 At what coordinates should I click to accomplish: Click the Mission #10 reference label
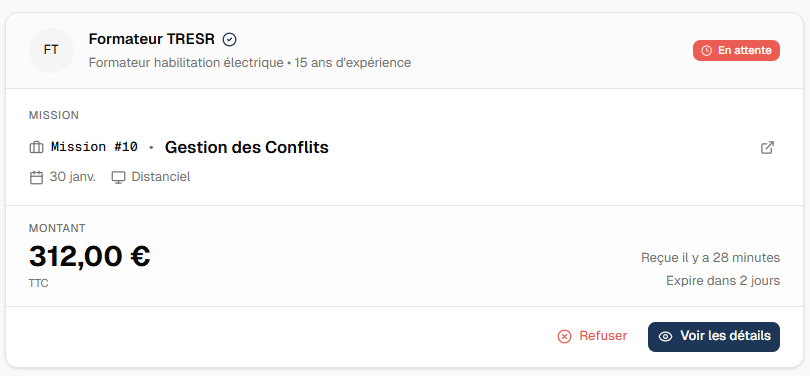pyautogui.click(x=94, y=147)
